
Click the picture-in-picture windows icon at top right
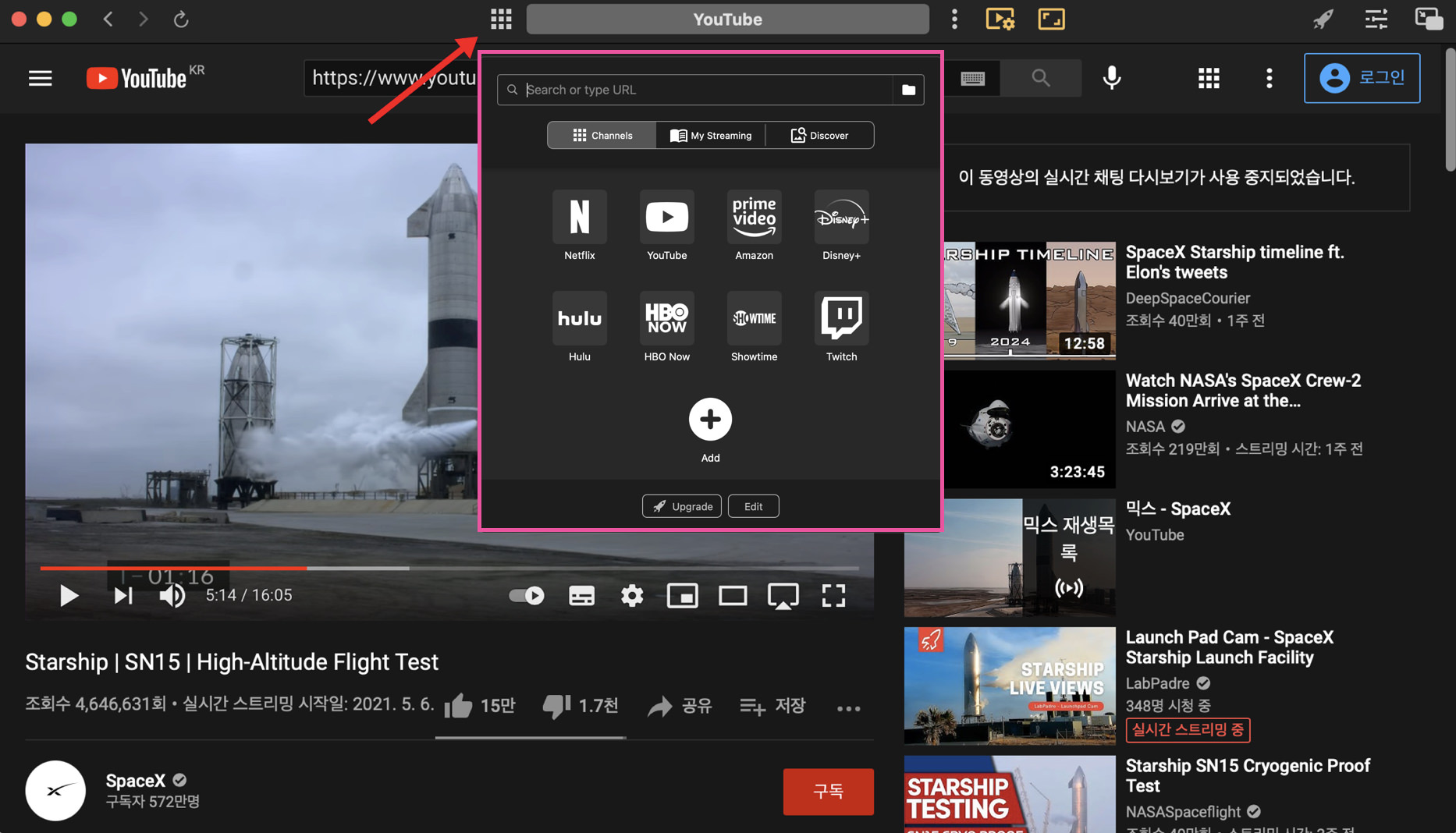pos(1429,19)
